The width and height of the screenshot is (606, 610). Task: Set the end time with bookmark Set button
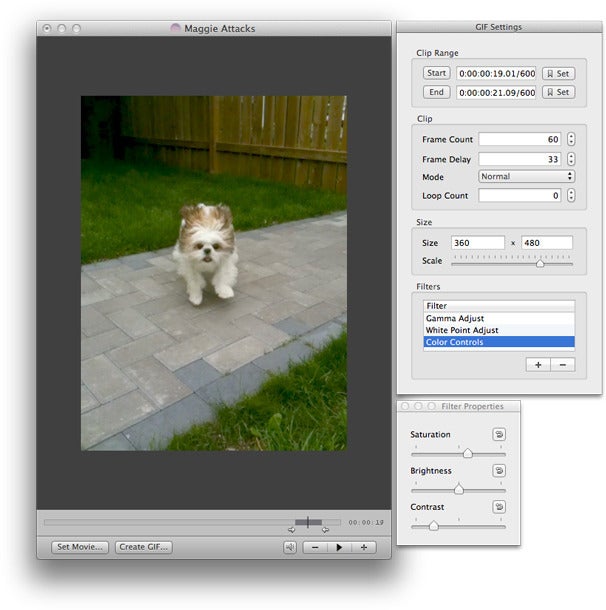(x=559, y=92)
